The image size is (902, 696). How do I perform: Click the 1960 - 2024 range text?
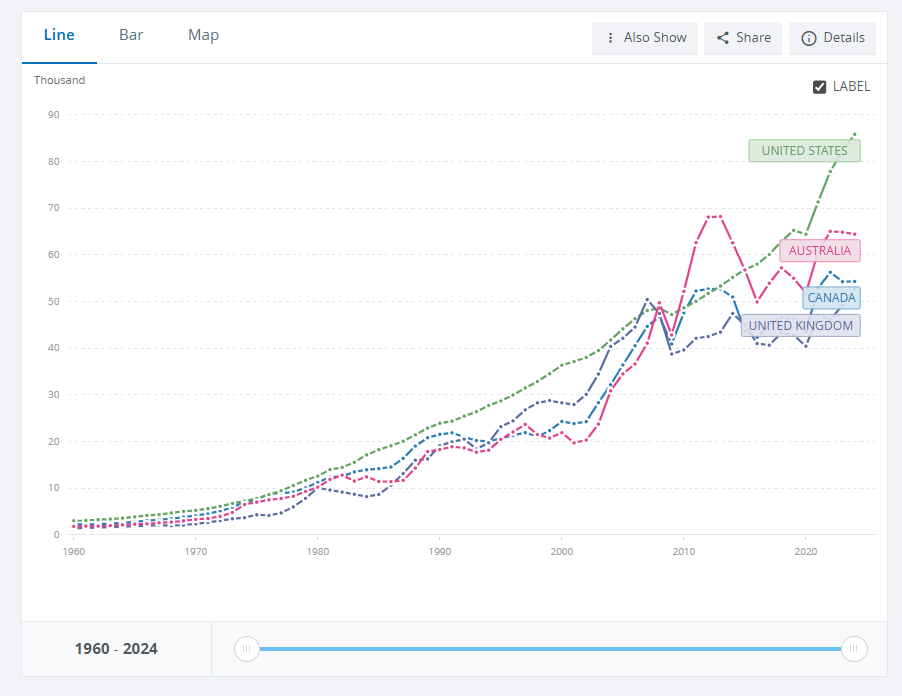(116, 649)
